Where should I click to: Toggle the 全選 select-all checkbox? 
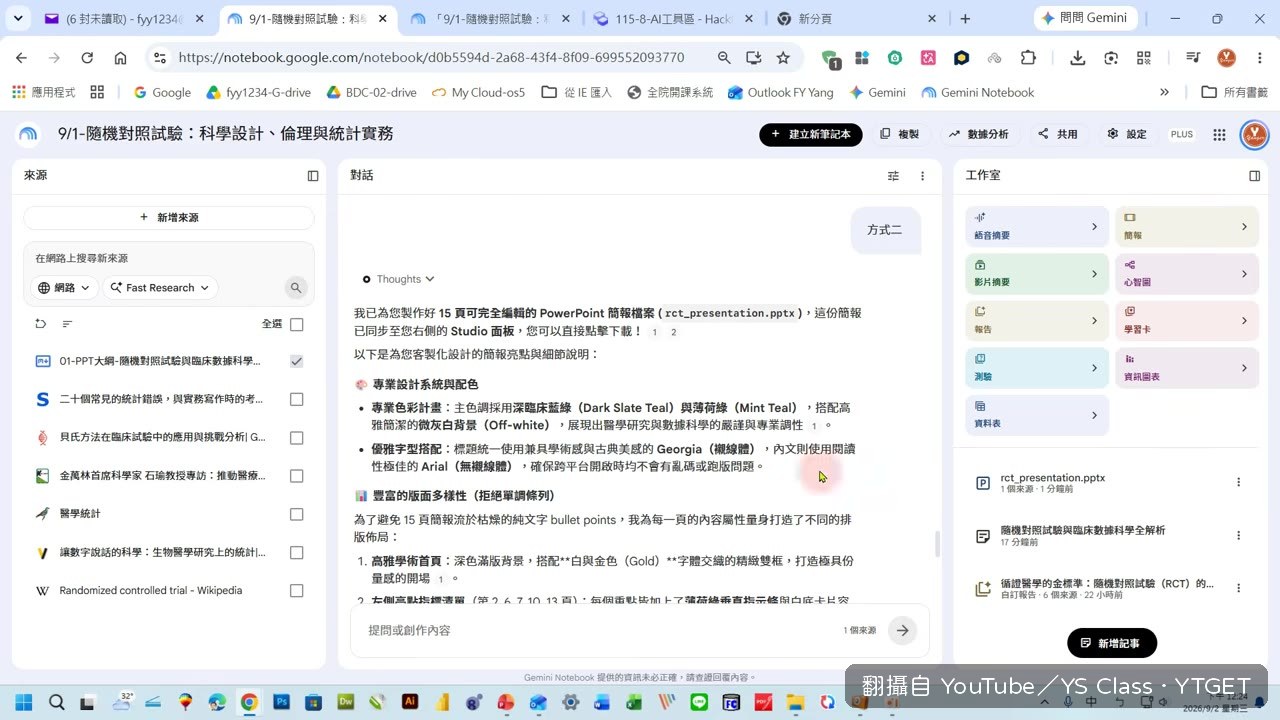pos(296,324)
